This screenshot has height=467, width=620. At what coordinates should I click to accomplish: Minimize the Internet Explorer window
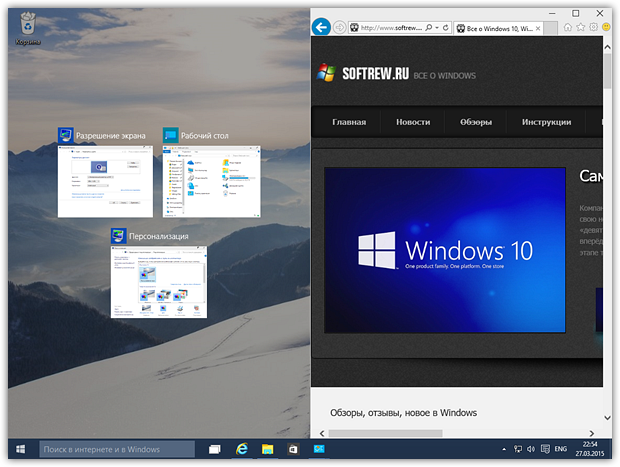(552, 13)
